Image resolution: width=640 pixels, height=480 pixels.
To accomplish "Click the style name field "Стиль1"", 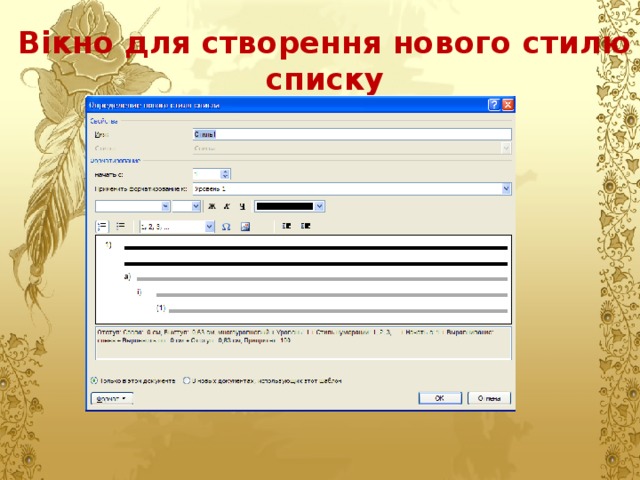I will pos(352,134).
